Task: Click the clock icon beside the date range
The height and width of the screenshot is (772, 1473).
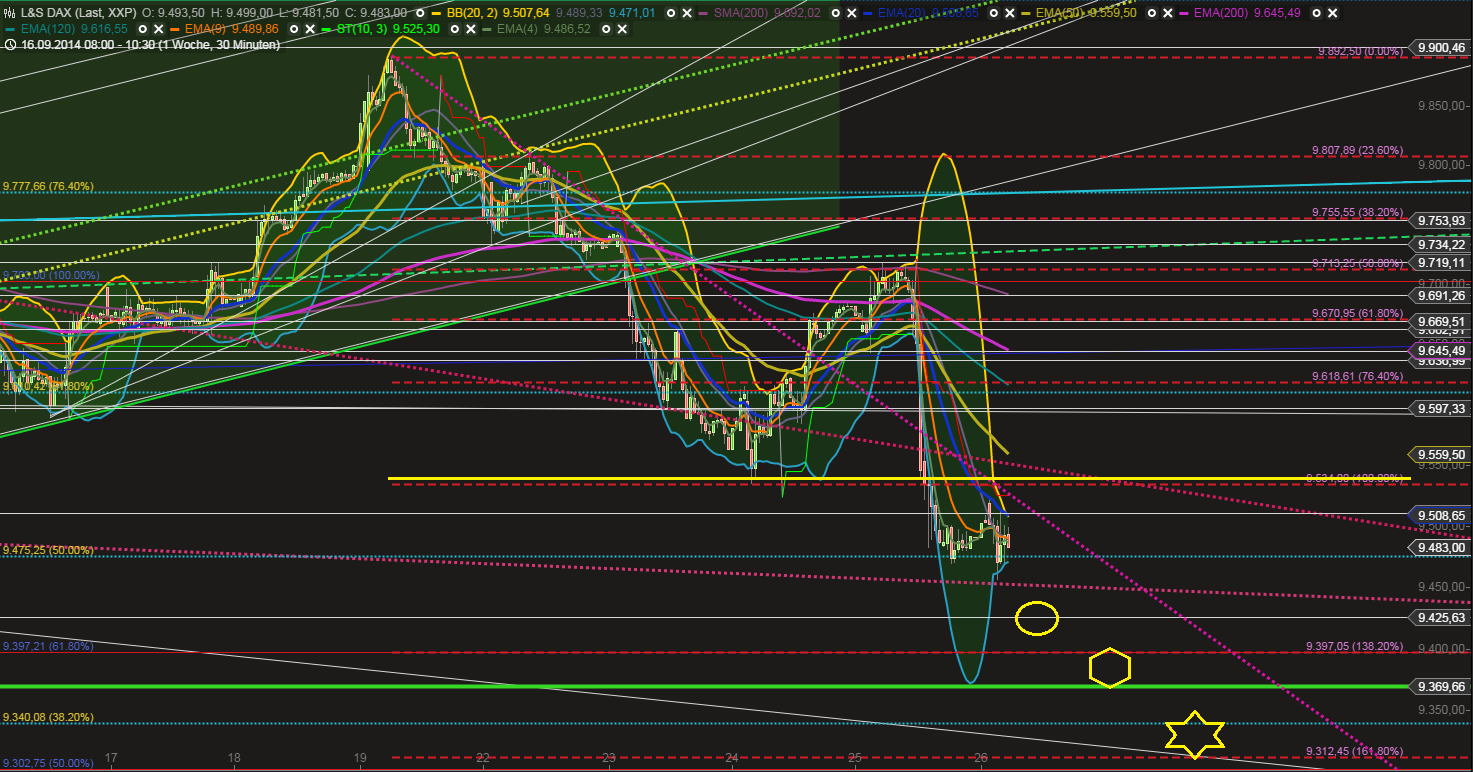Action: tap(10, 45)
